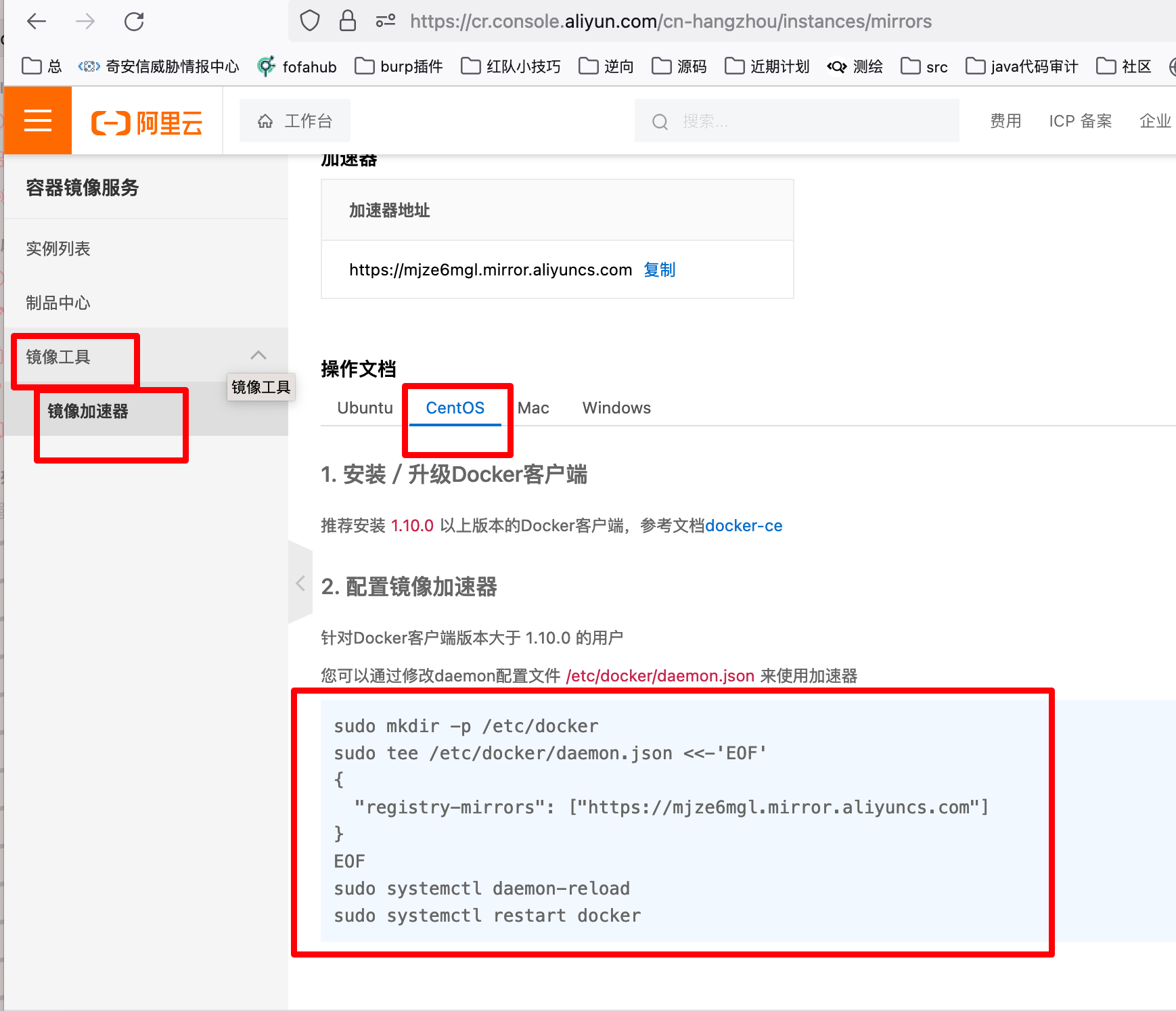Screen dimensions: 1176x1011
Task: Open the 源码 bookmark folder
Action: coord(679,66)
